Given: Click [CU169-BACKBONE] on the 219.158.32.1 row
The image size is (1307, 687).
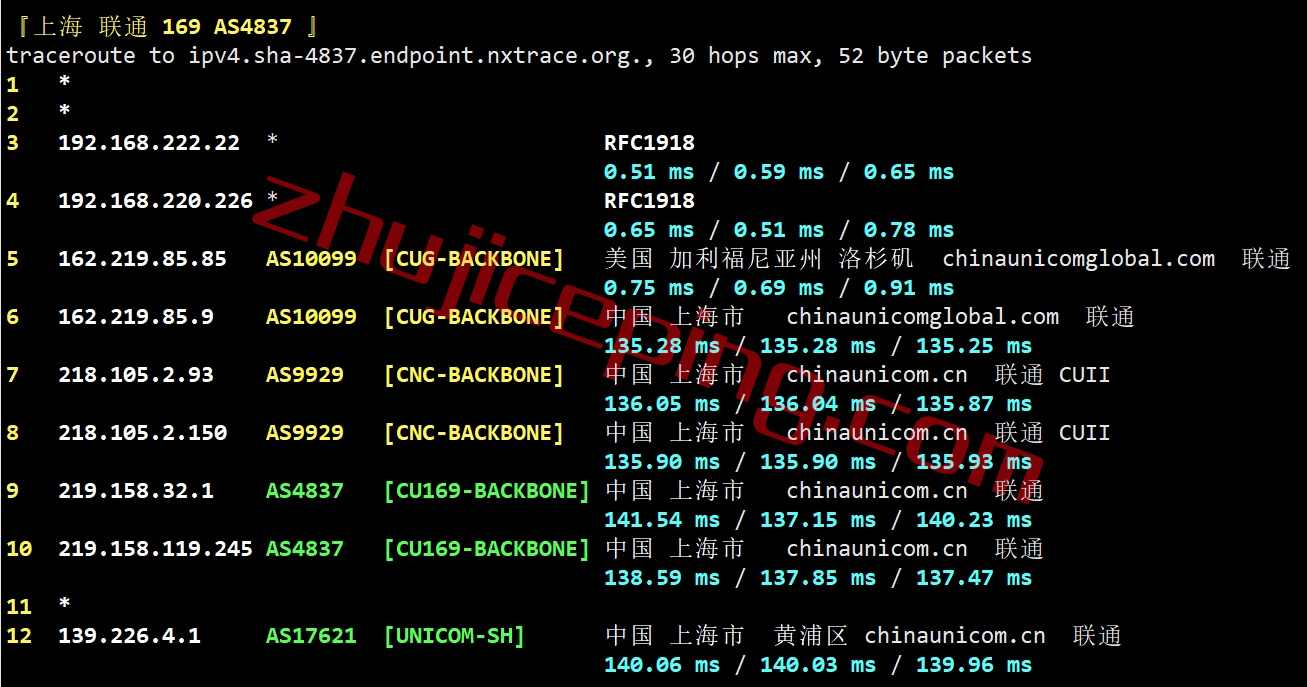Looking at the screenshot, I should tap(487, 491).
